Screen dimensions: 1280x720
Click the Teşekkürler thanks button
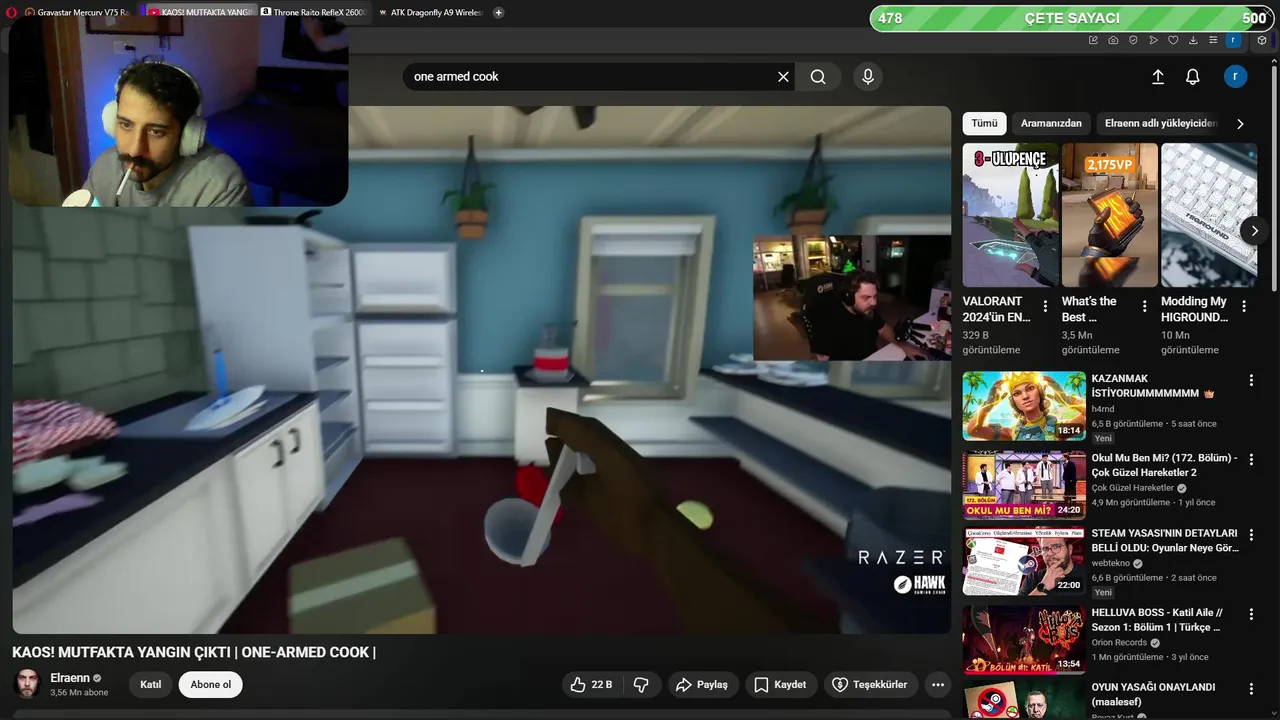[x=869, y=685]
